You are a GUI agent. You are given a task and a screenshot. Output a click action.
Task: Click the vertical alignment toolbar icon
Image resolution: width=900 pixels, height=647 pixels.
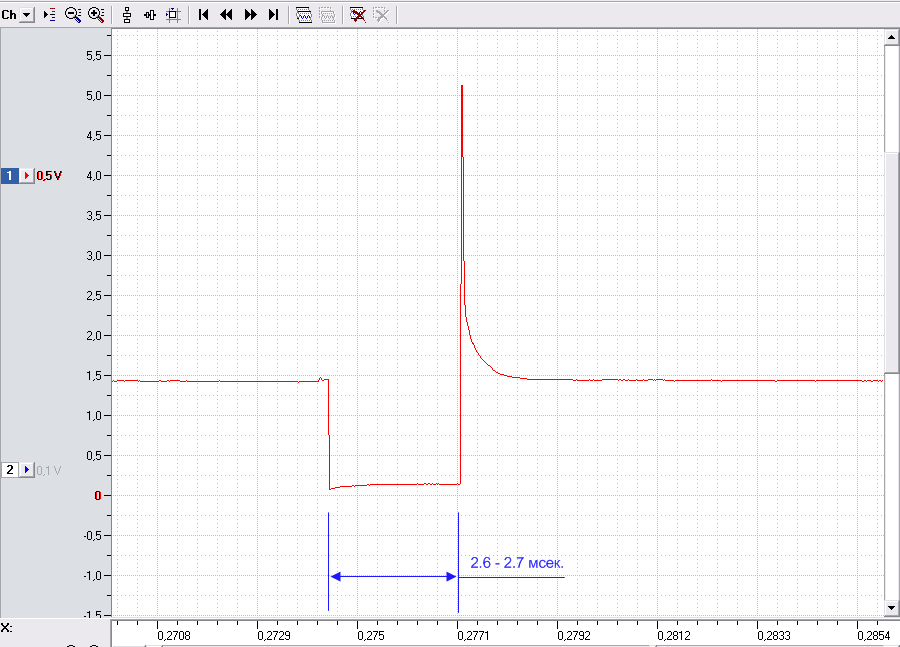coord(127,15)
